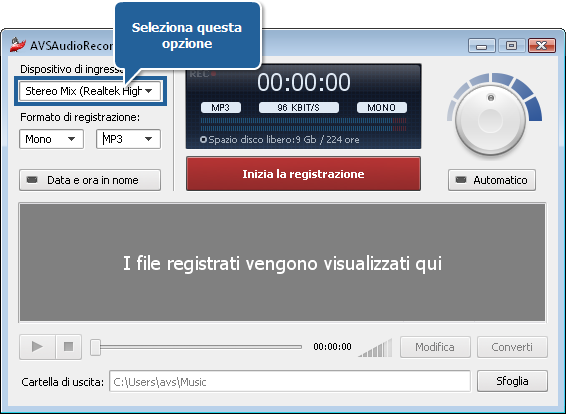Click the round recording level knob

click(491, 119)
